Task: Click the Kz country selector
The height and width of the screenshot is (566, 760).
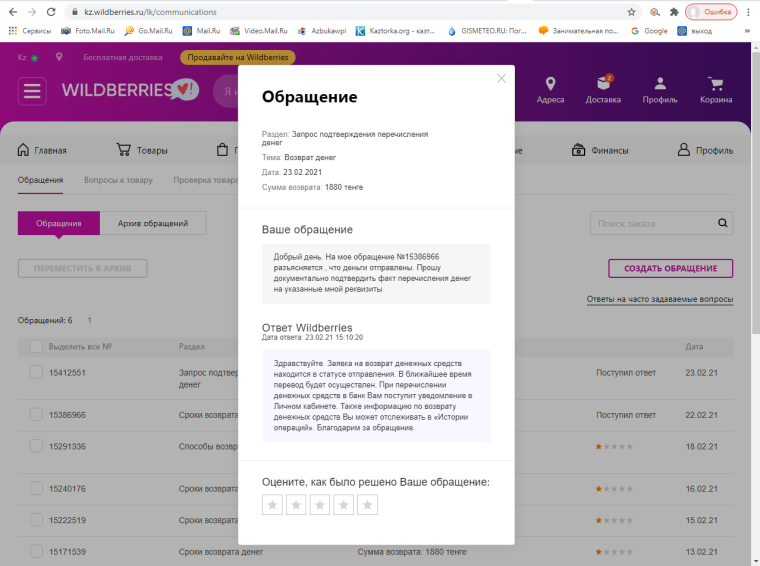Action: click(x=27, y=57)
